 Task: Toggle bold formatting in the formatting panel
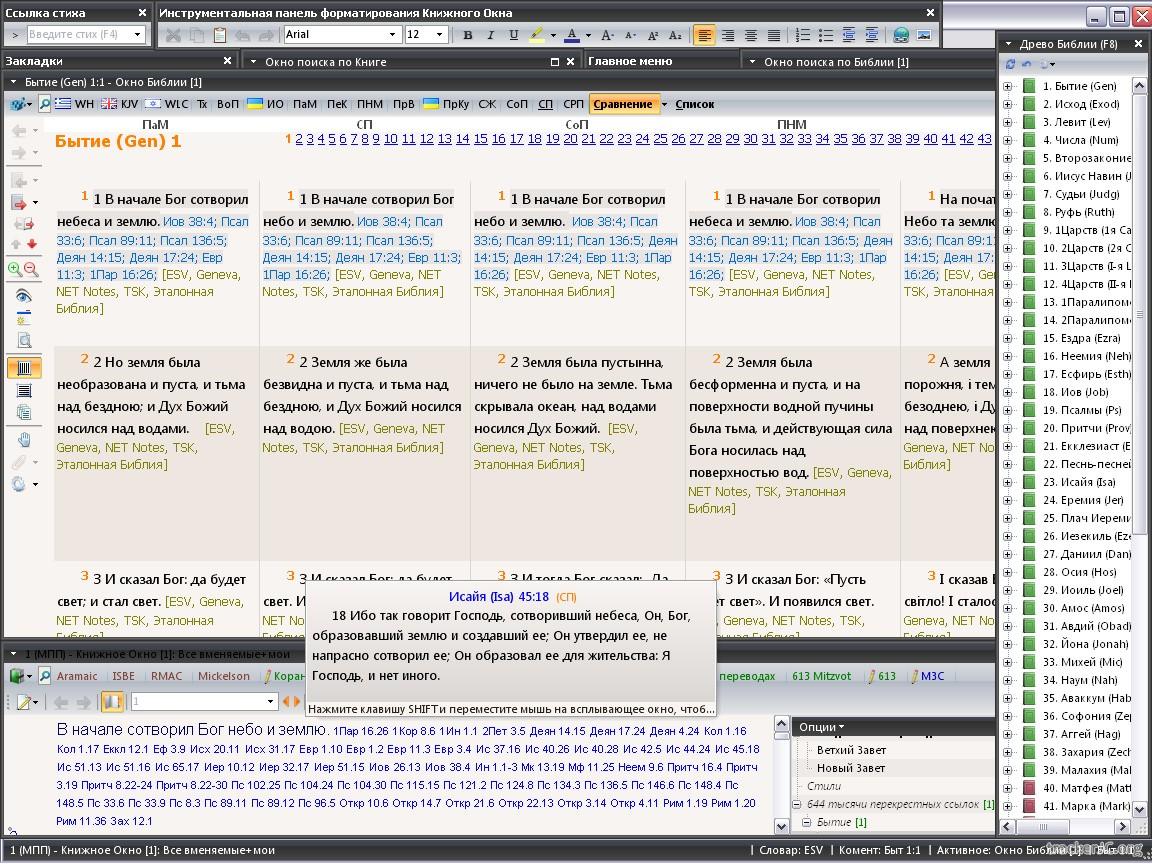click(467, 35)
